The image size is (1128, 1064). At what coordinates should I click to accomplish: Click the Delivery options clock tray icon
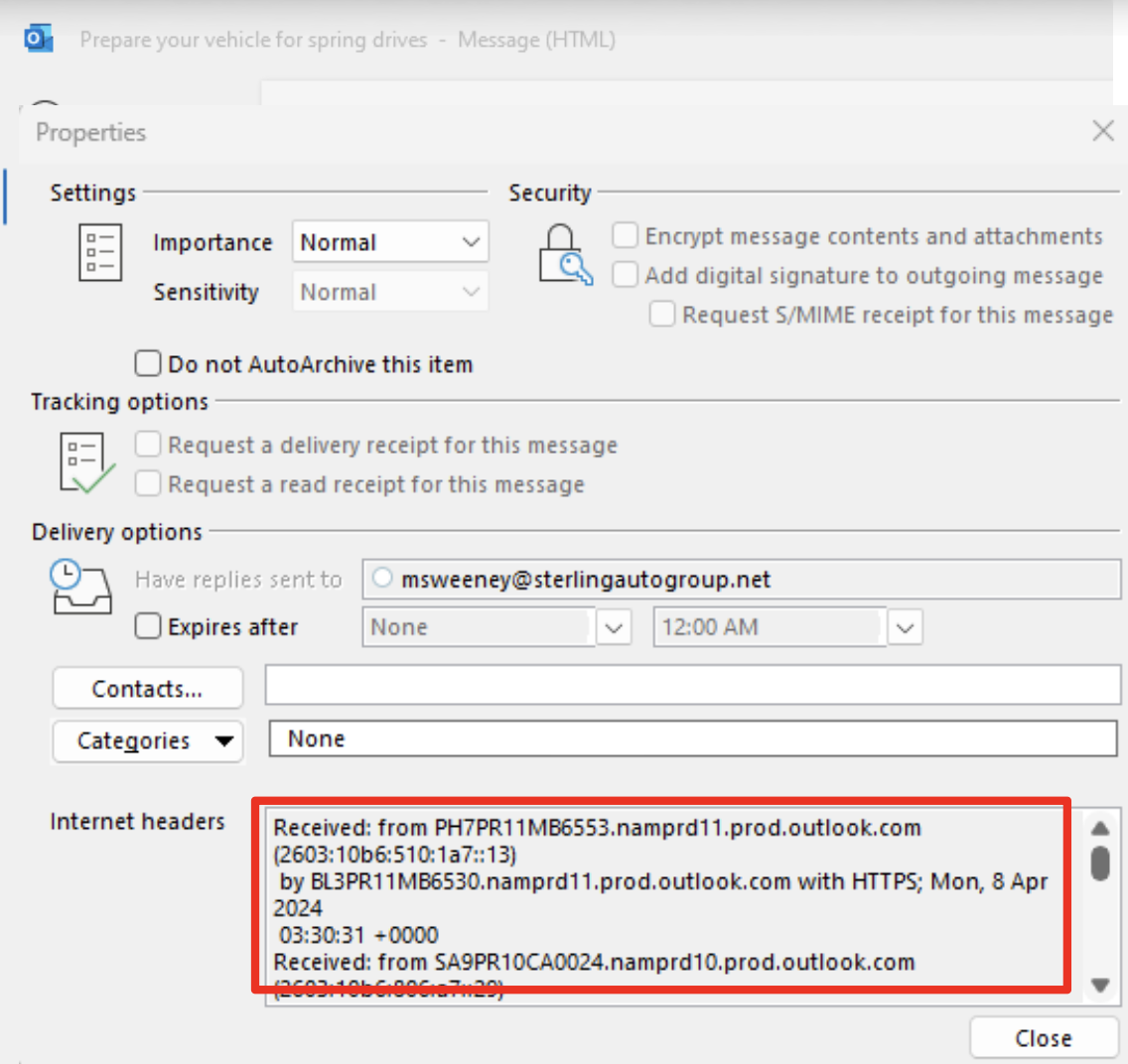[x=80, y=587]
